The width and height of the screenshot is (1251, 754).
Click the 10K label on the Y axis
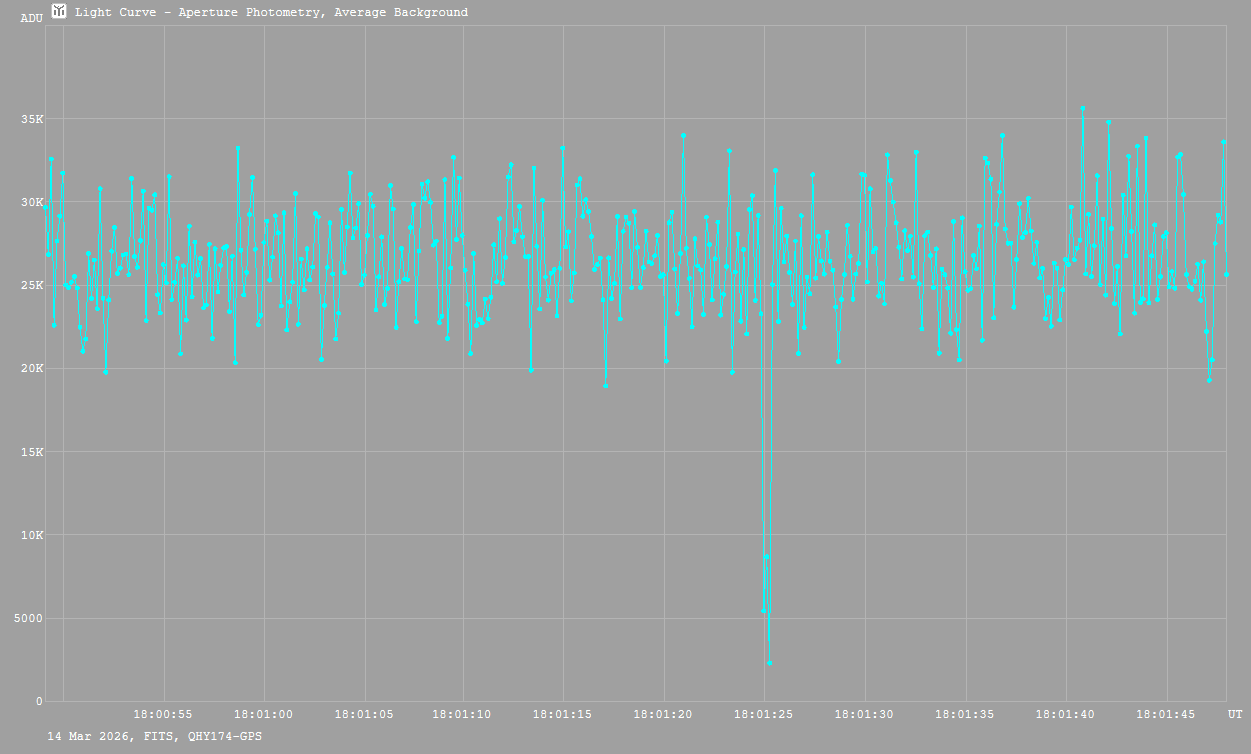coord(33,535)
